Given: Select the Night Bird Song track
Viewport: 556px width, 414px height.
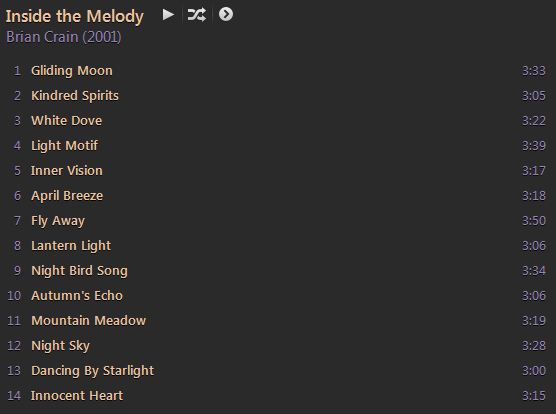Looking at the screenshot, I should pos(278,270).
